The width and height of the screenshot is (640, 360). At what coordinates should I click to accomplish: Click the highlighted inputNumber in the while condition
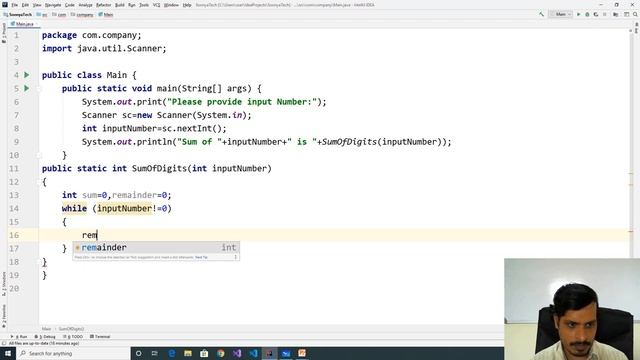124,209
